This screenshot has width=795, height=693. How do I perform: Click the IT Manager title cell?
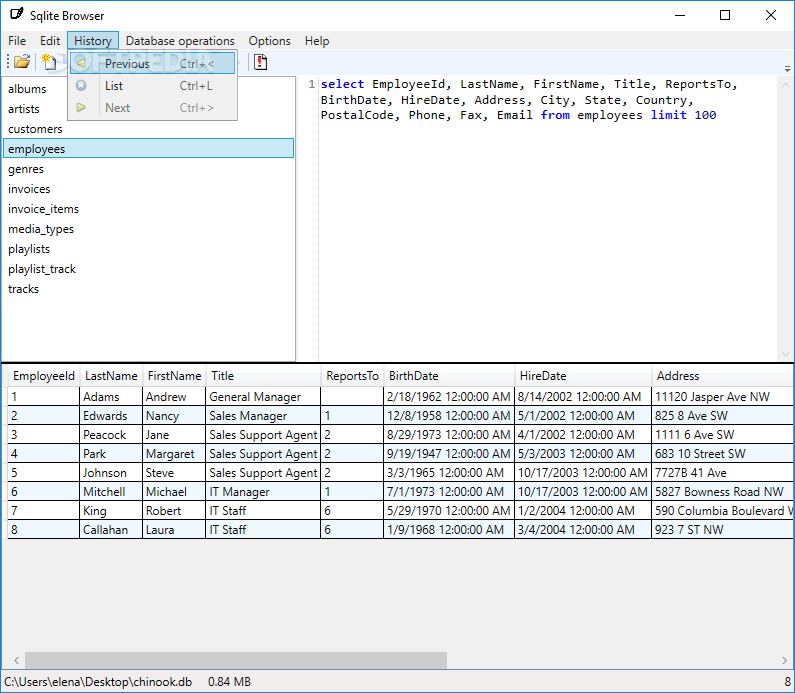click(263, 492)
